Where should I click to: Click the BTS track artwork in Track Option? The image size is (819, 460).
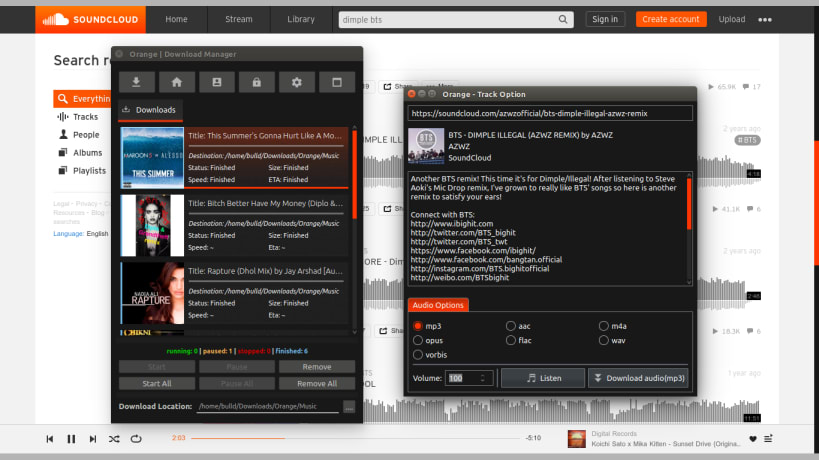click(x=426, y=146)
